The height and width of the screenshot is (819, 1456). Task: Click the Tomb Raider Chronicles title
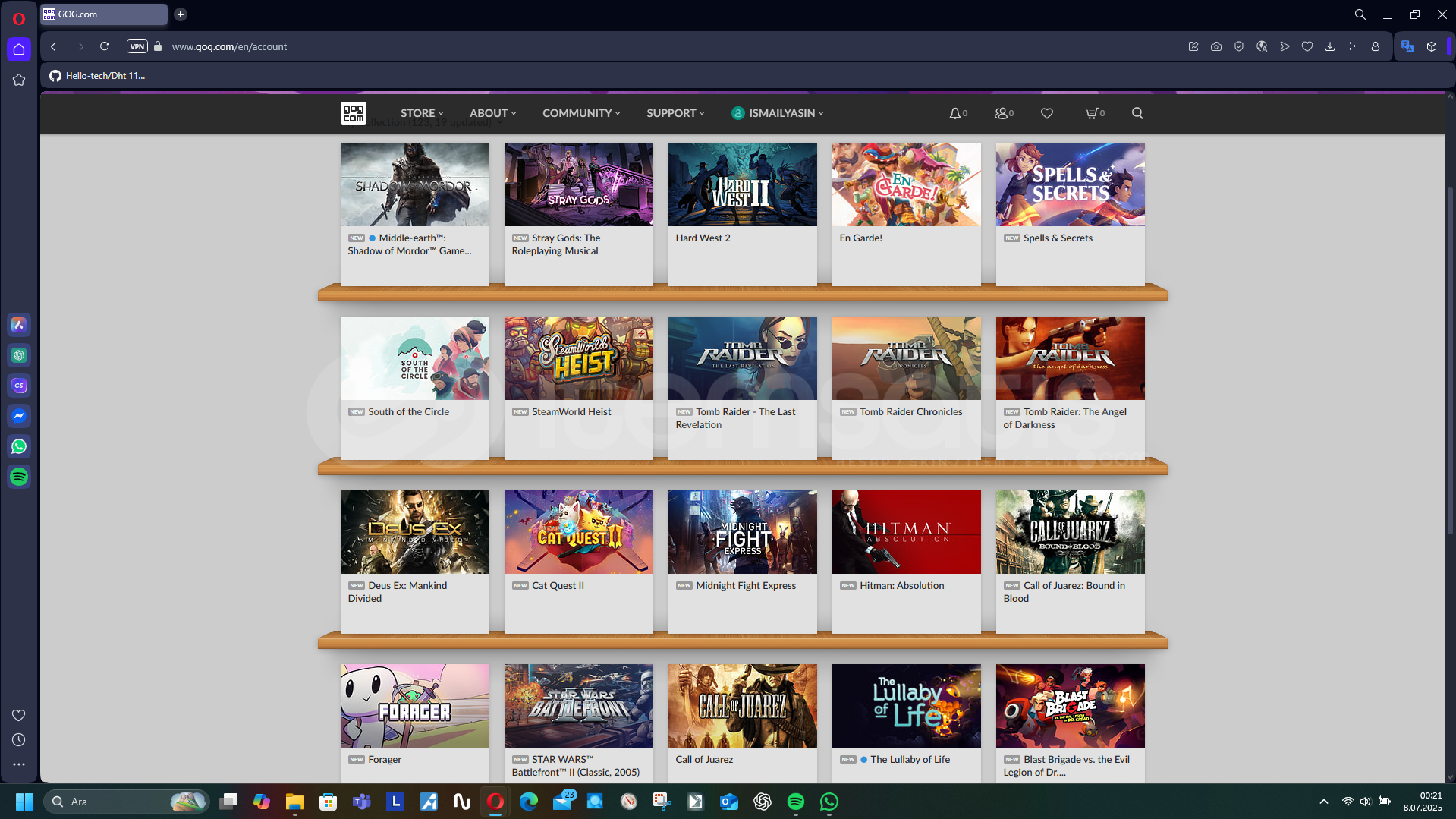pos(911,412)
